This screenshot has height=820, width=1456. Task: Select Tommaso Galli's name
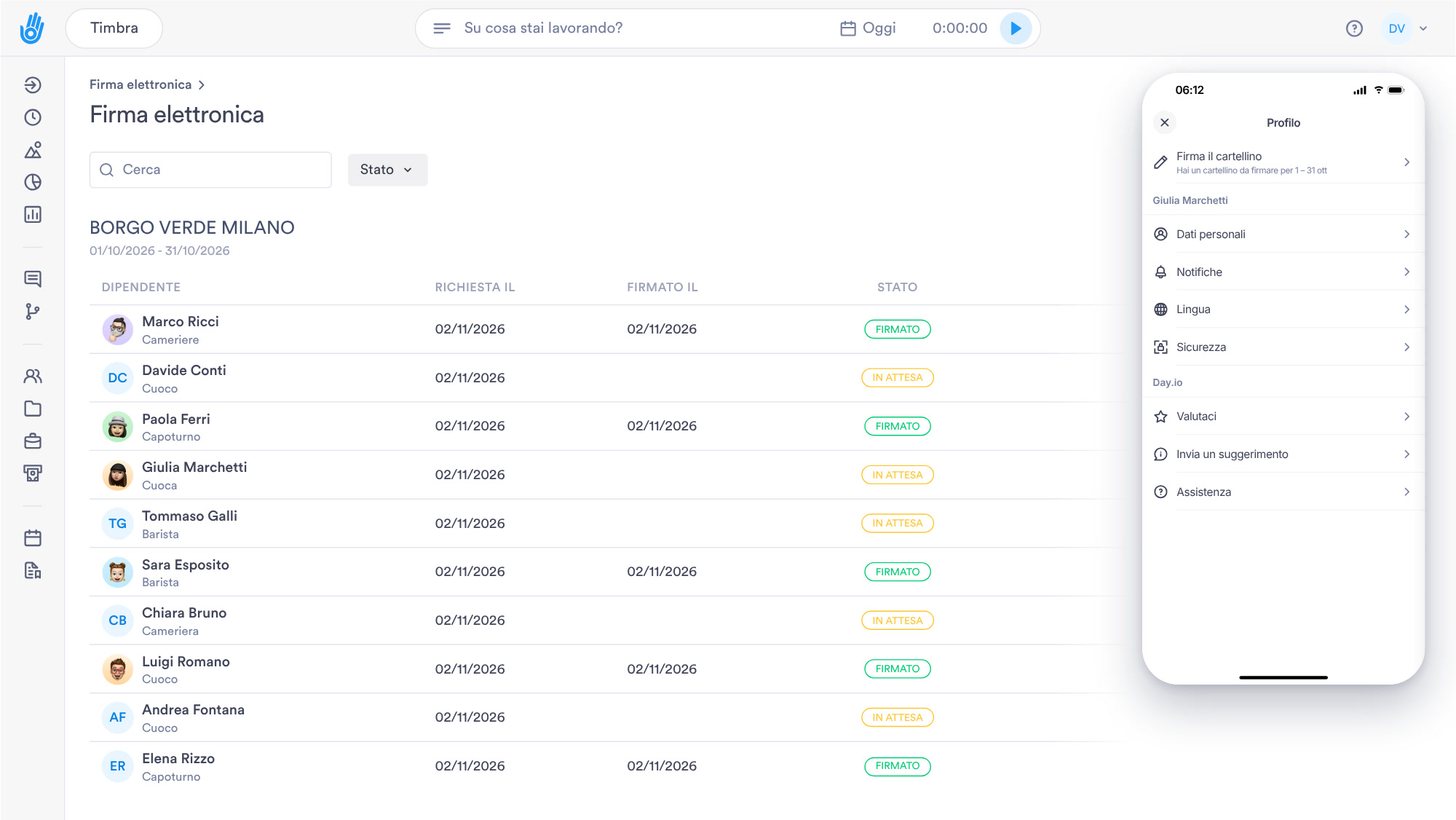(189, 516)
